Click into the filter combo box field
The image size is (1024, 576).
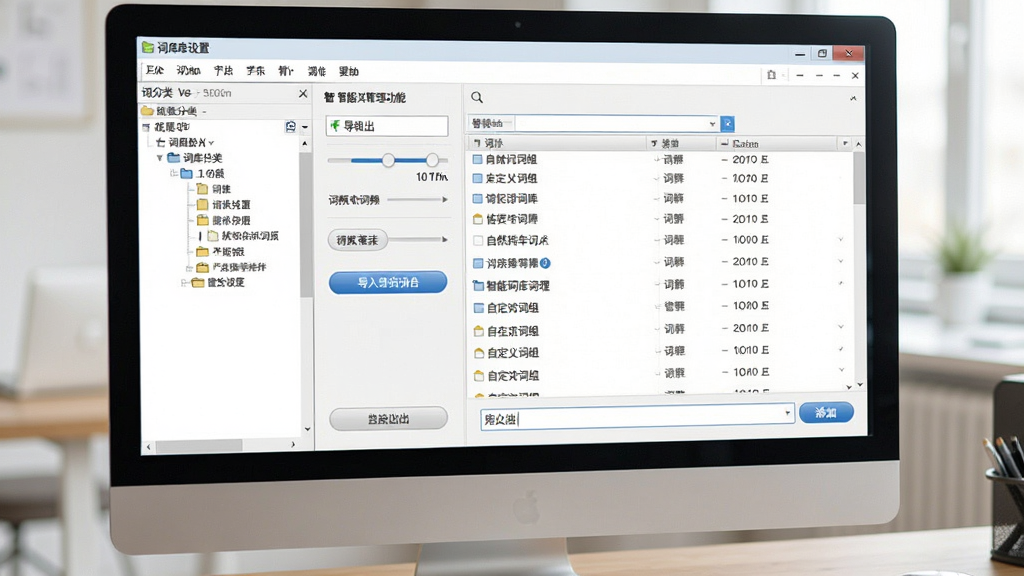[x=611, y=123]
